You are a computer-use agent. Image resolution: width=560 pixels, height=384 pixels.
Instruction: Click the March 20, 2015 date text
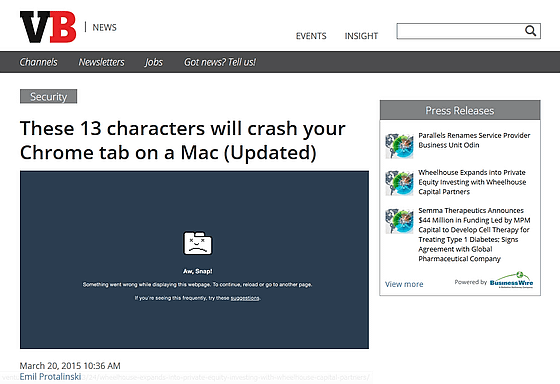tap(70, 366)
